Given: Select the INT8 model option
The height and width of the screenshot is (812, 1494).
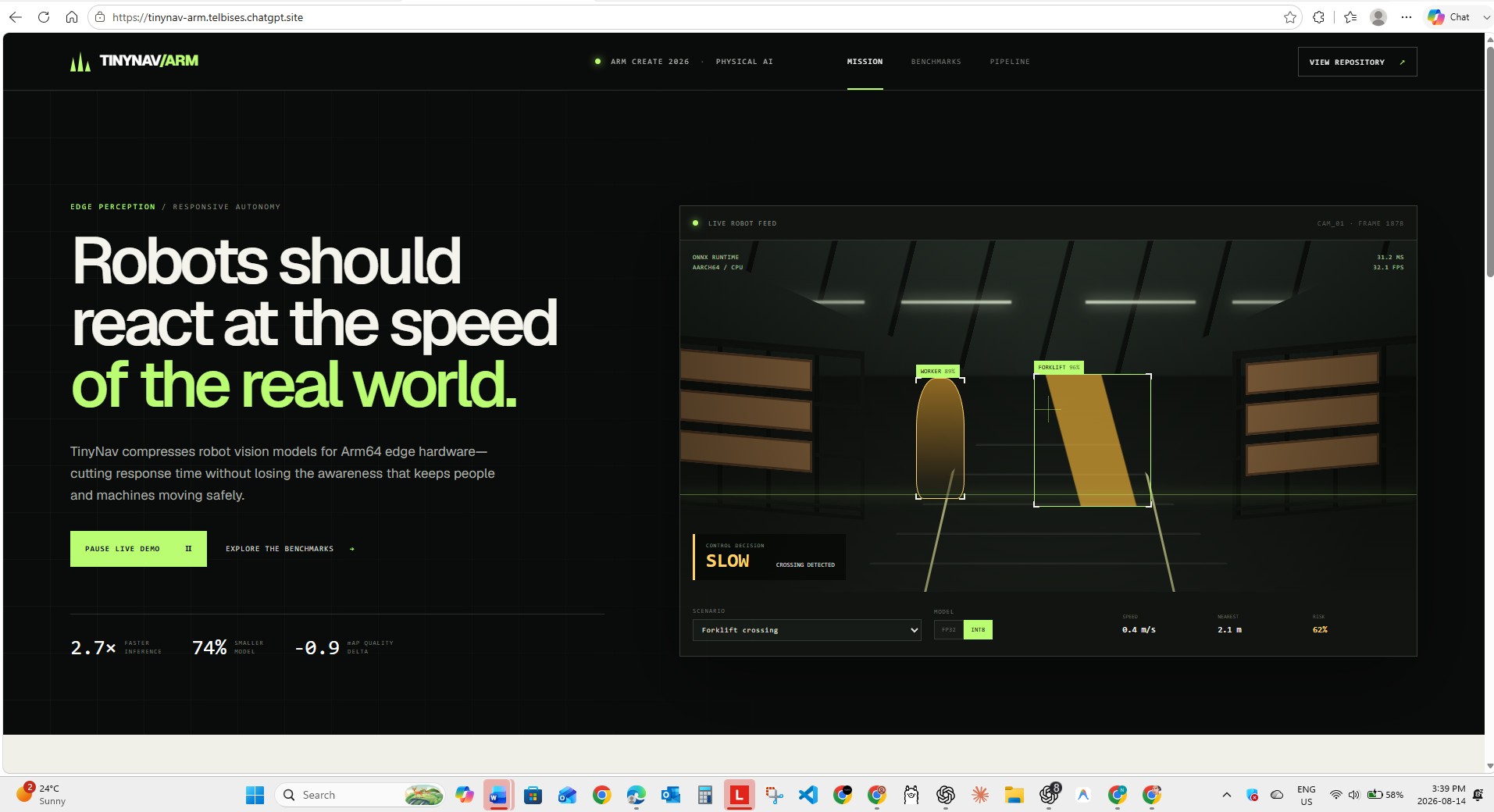Looking at the screenshot, I should coord(978,629).
